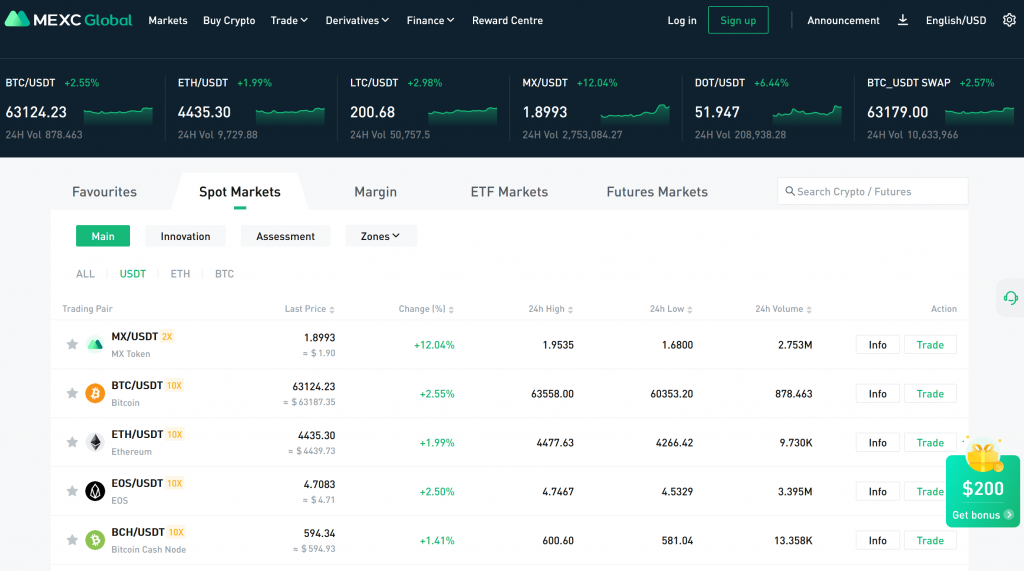Favourite BTC/USDT with star

tap(72, 393)
